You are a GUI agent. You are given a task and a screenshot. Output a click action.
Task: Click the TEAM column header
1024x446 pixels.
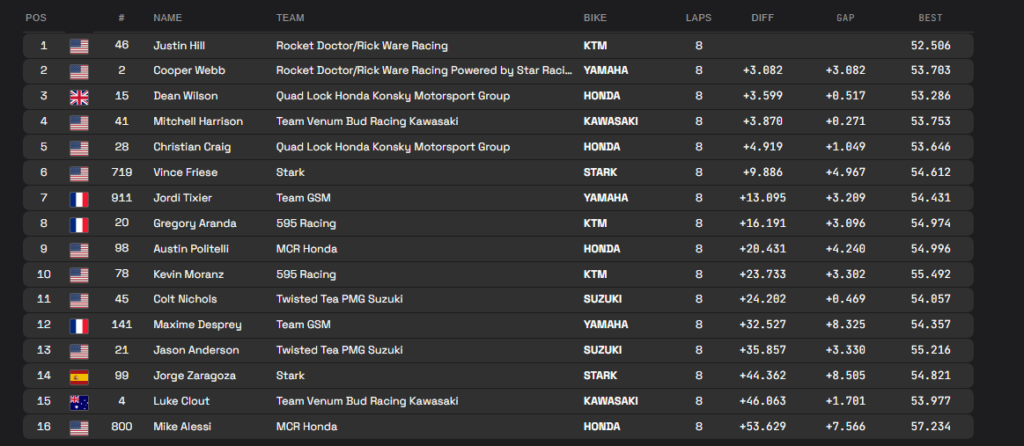[290, 18]
